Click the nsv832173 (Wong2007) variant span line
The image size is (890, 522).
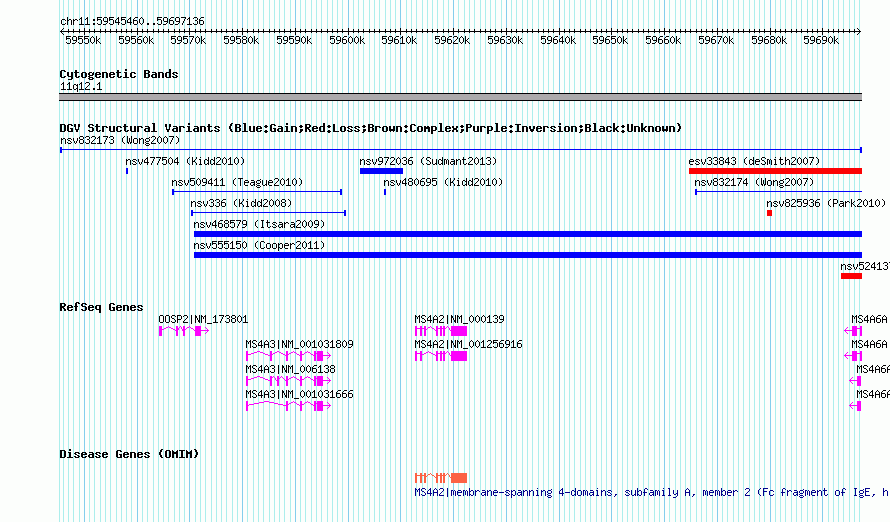tap(461, 150)
